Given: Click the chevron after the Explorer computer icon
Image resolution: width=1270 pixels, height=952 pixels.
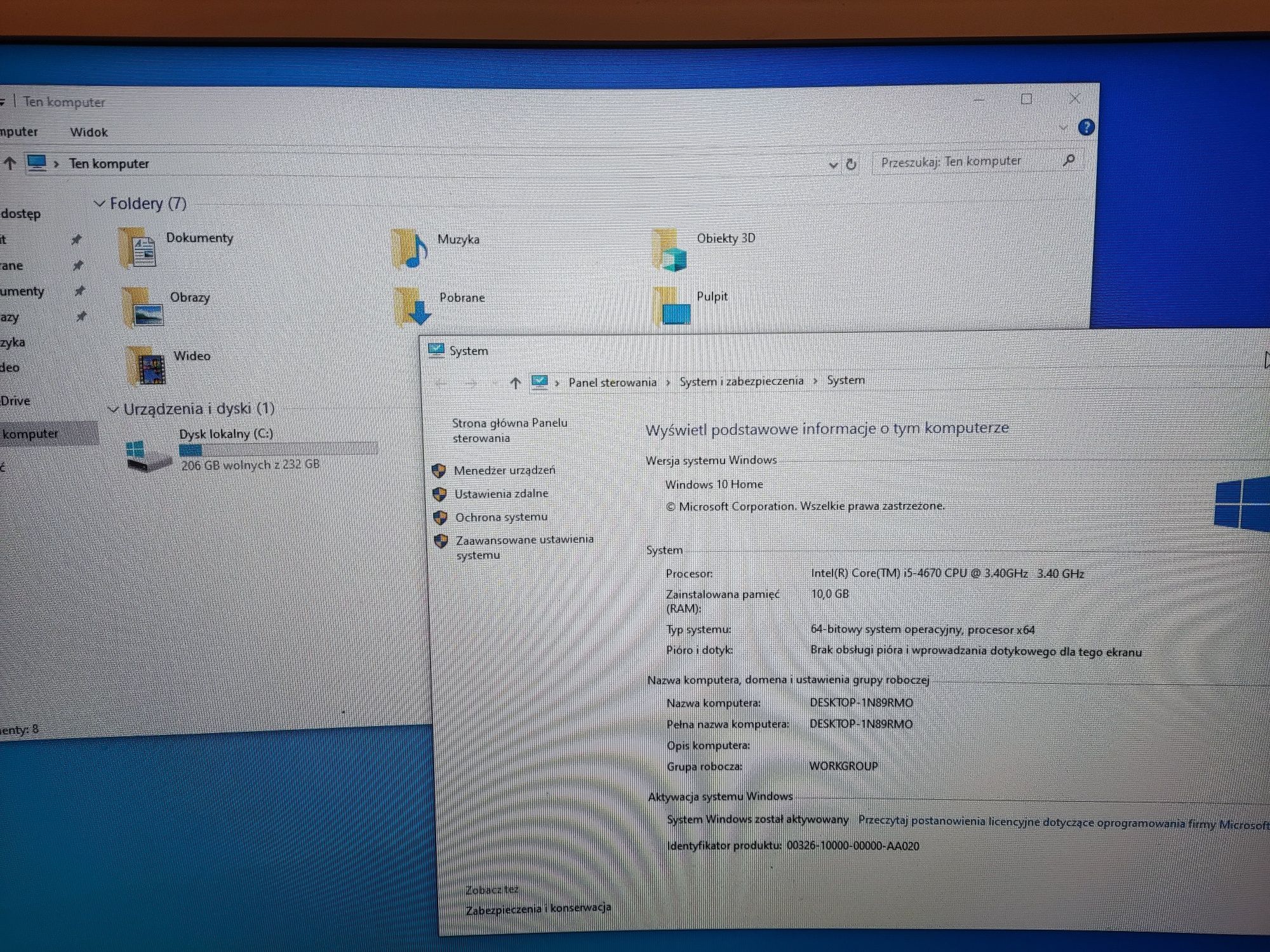Looking at the screenshot, I should coord(57,164).
